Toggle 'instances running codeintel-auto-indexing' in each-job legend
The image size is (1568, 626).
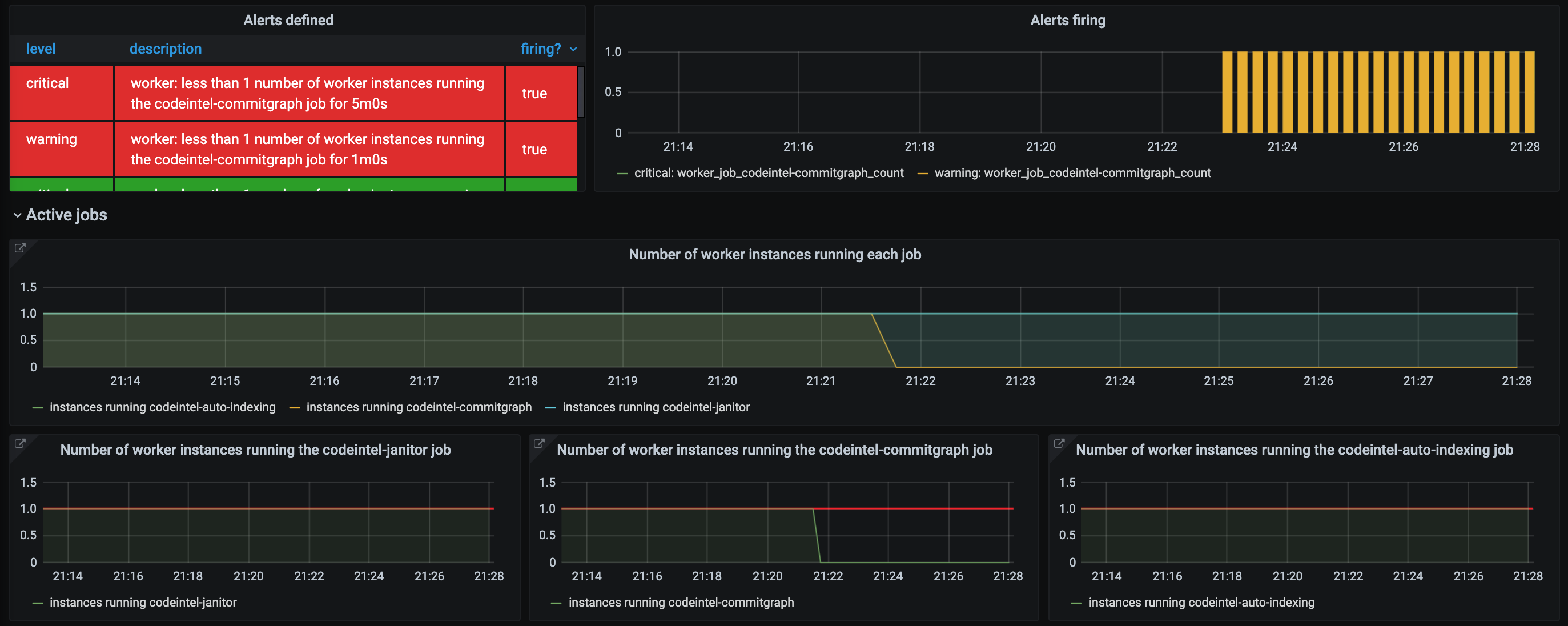[163, 407]
